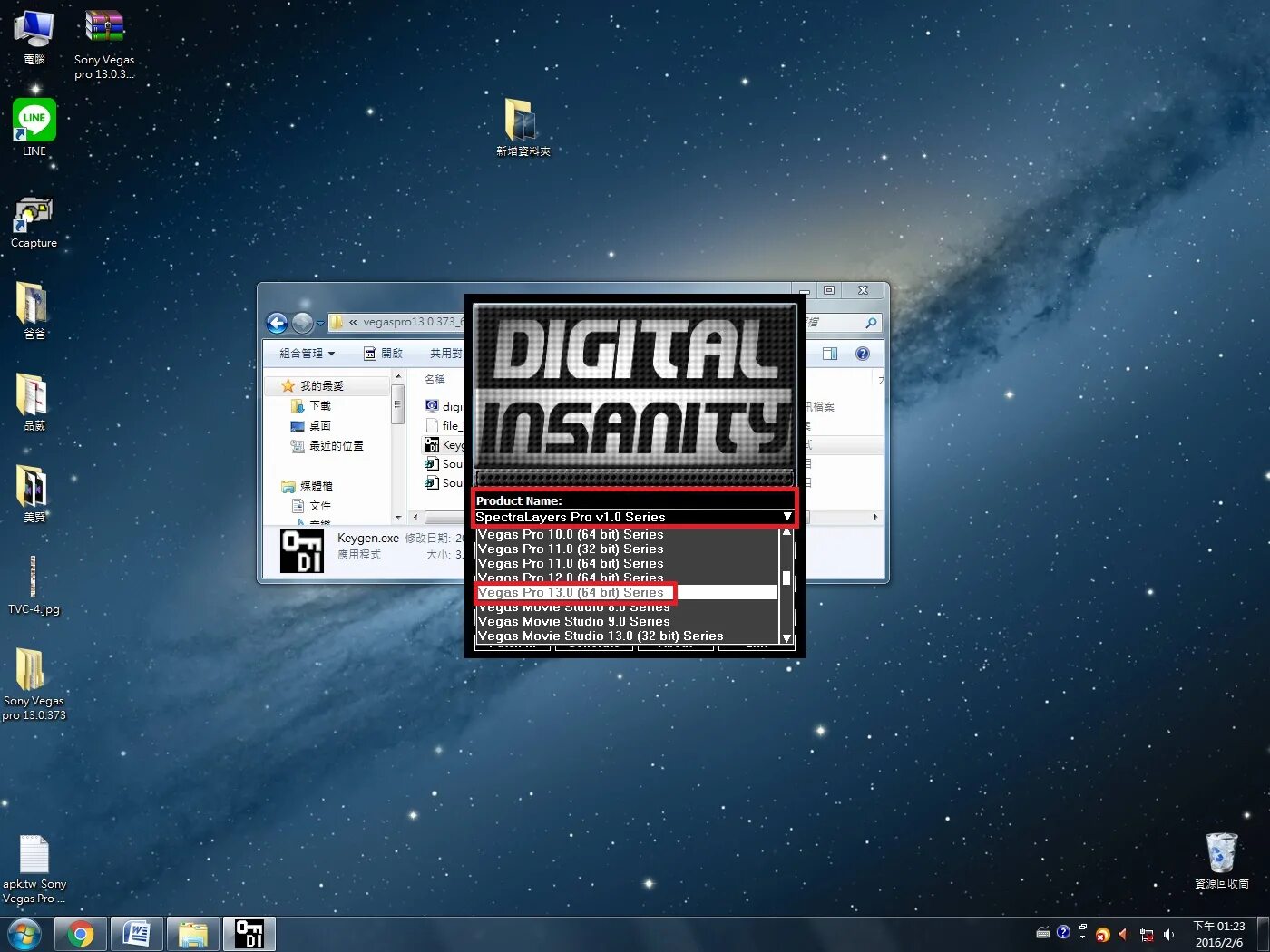Open the Product Name dropdown
Image resolution: width=1270 pixels, height=952 pixels.
[634, 517]
